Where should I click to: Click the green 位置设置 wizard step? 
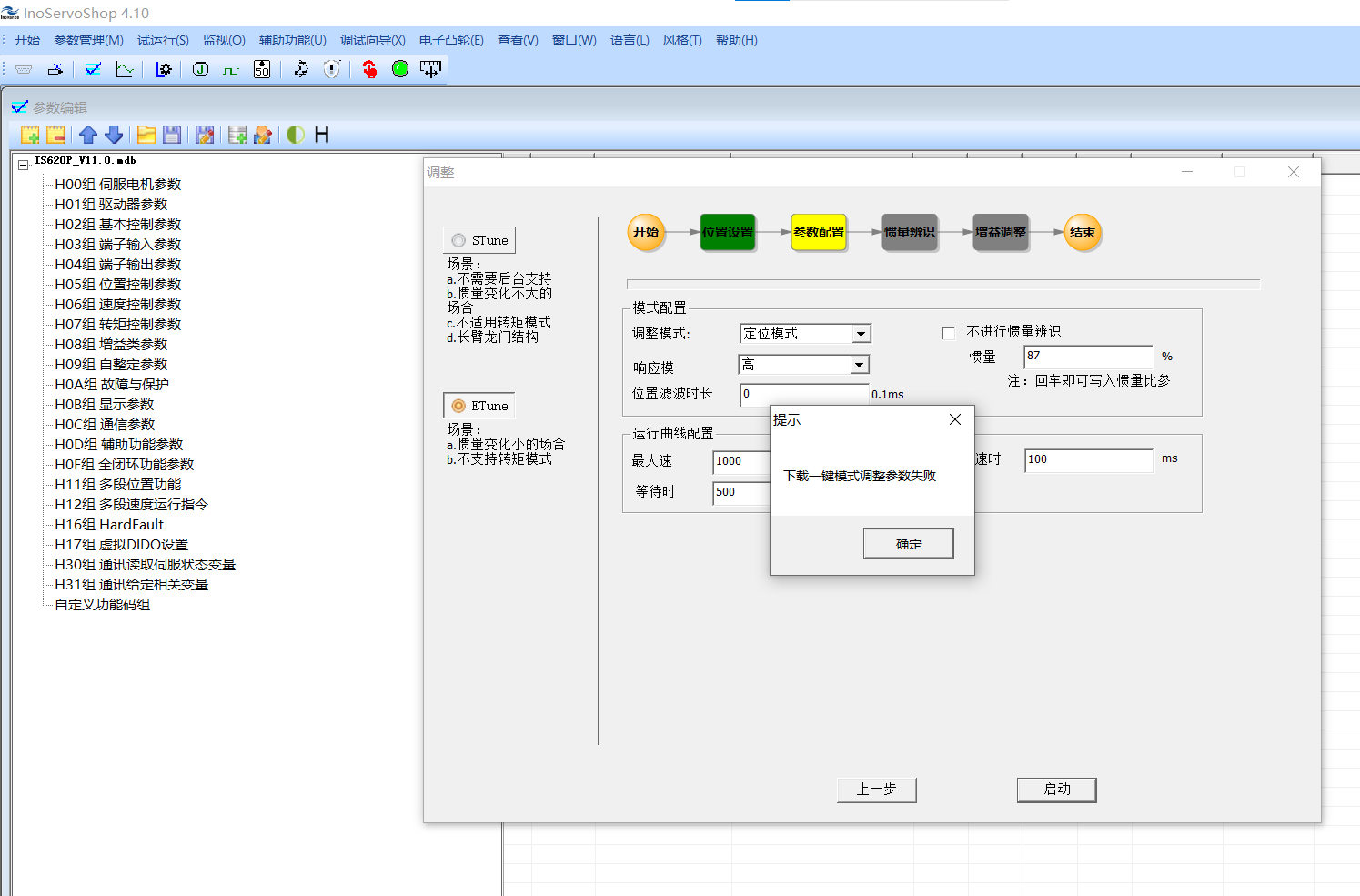(728, 232)
